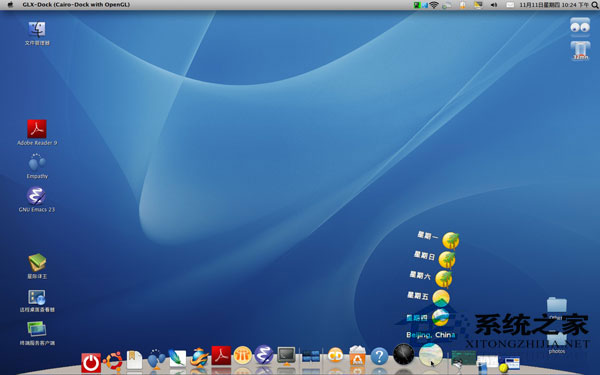Click the Wi-Fi indicator in the top panel

point(434,5)
